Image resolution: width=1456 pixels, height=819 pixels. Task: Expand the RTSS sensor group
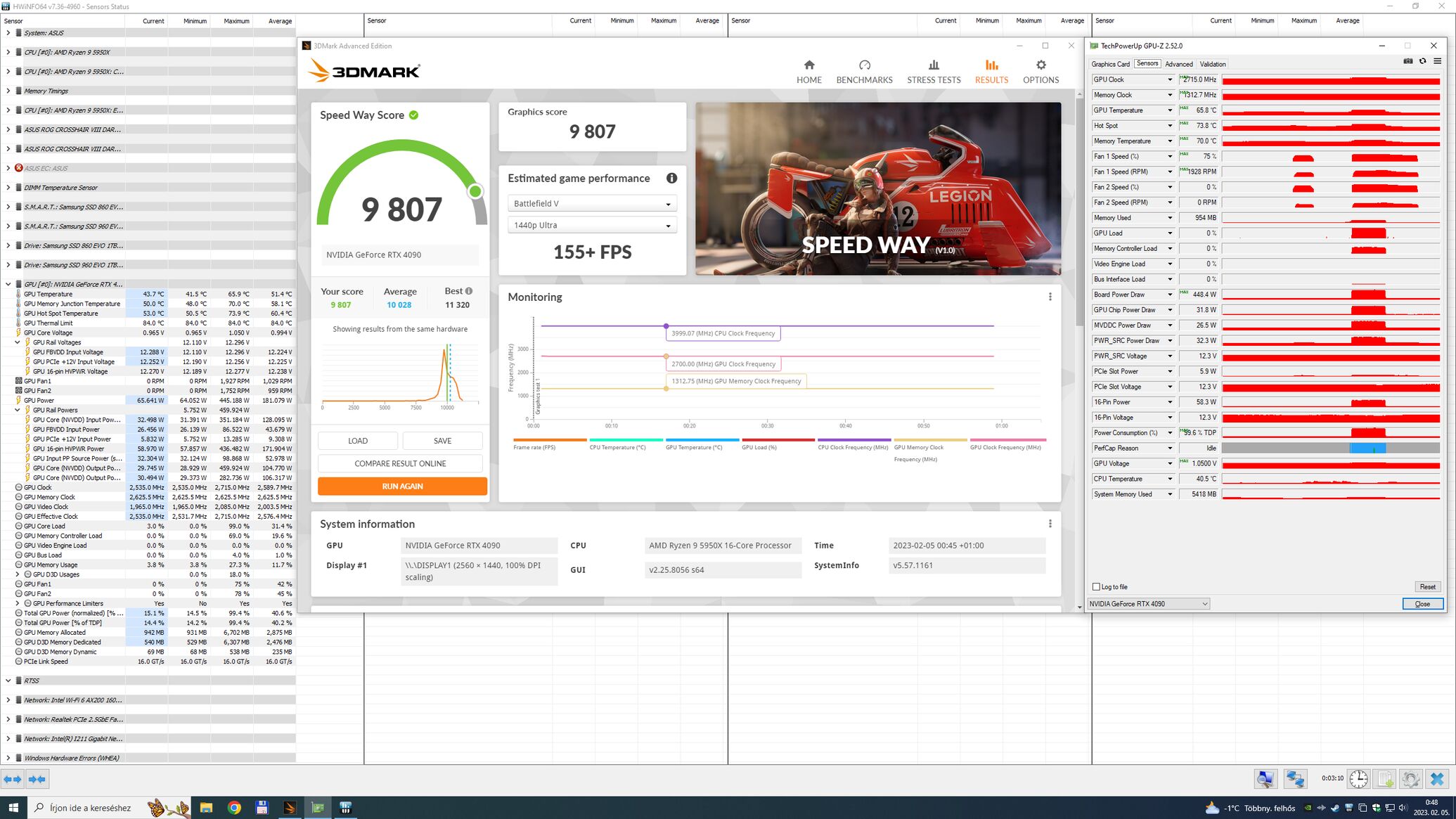[8, 681]
